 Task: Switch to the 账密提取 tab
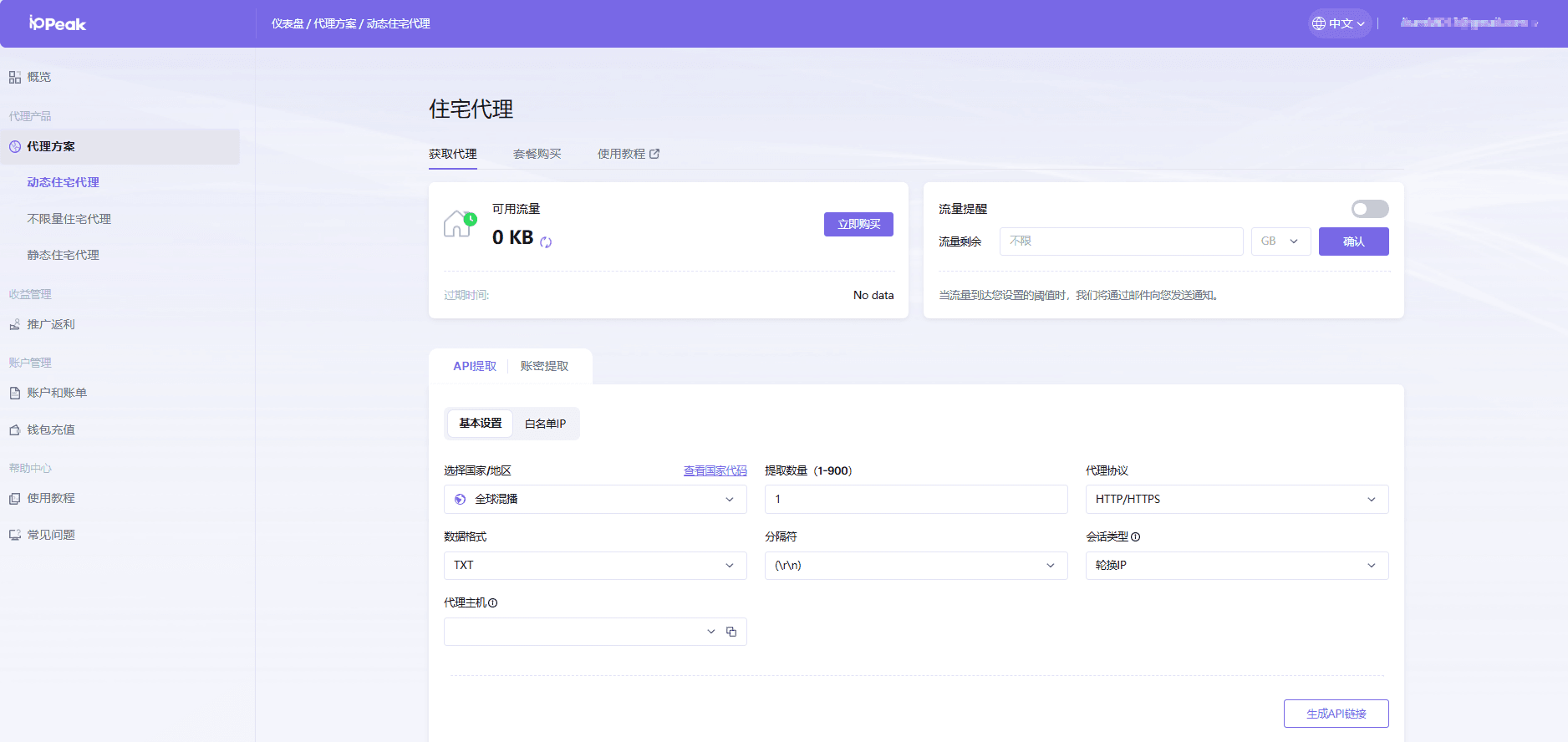[544, 366]
